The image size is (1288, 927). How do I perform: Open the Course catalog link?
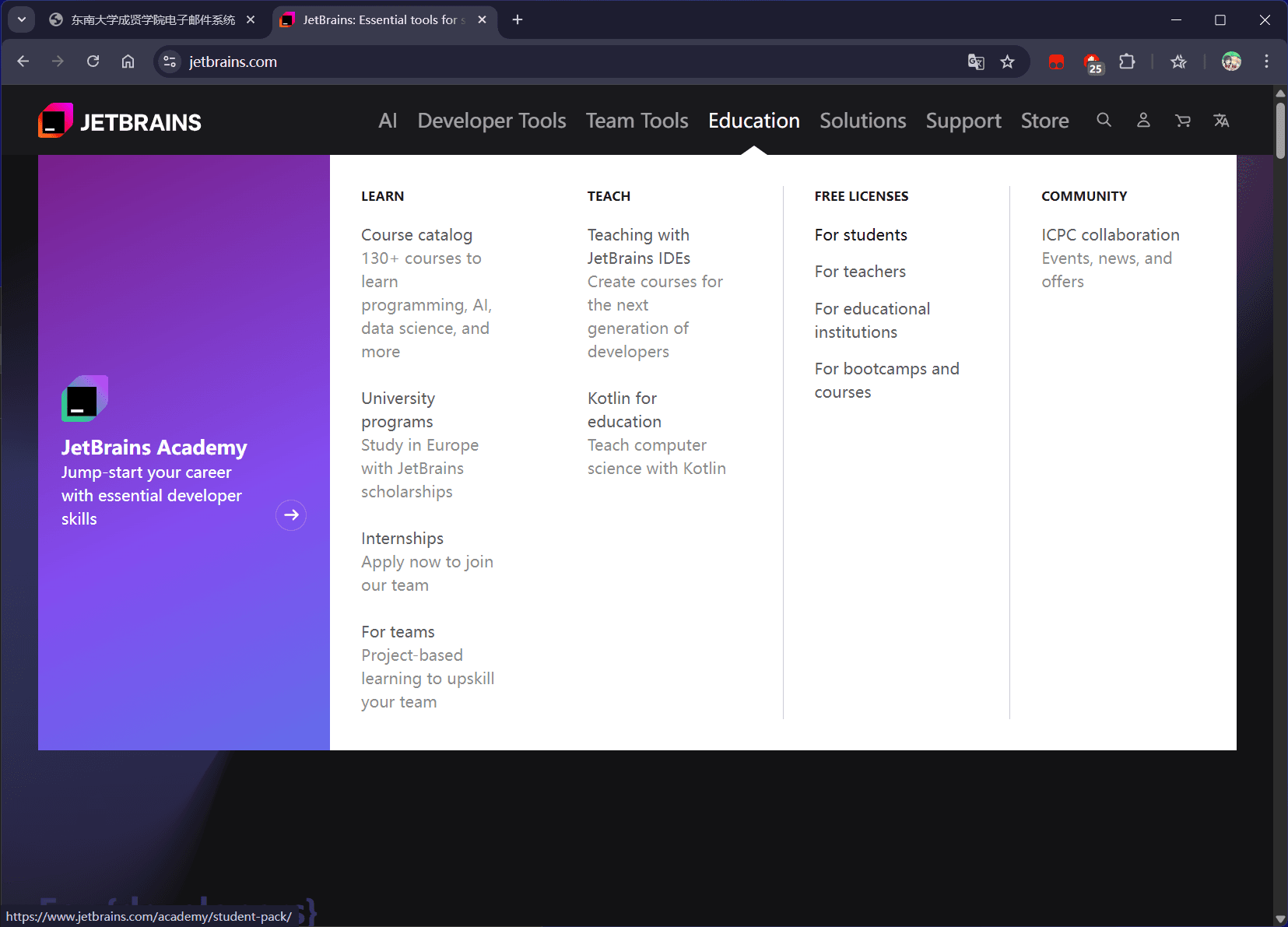416,235
